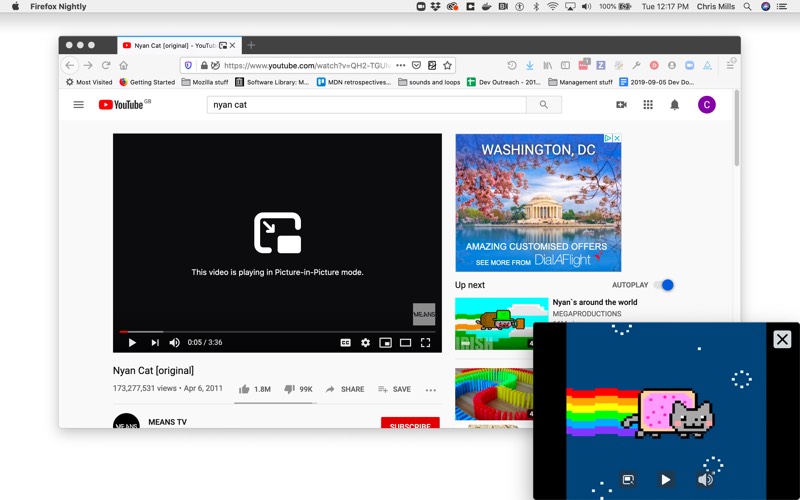Select the Nyan Cat [original] tab

(179, 45)
